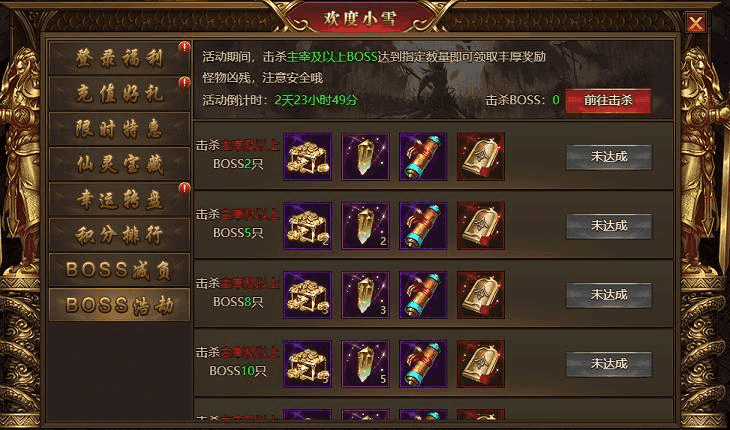Select scroll reward icon in BOSS5 row
Screen dimensions: 730x430
tap(423, 225)
